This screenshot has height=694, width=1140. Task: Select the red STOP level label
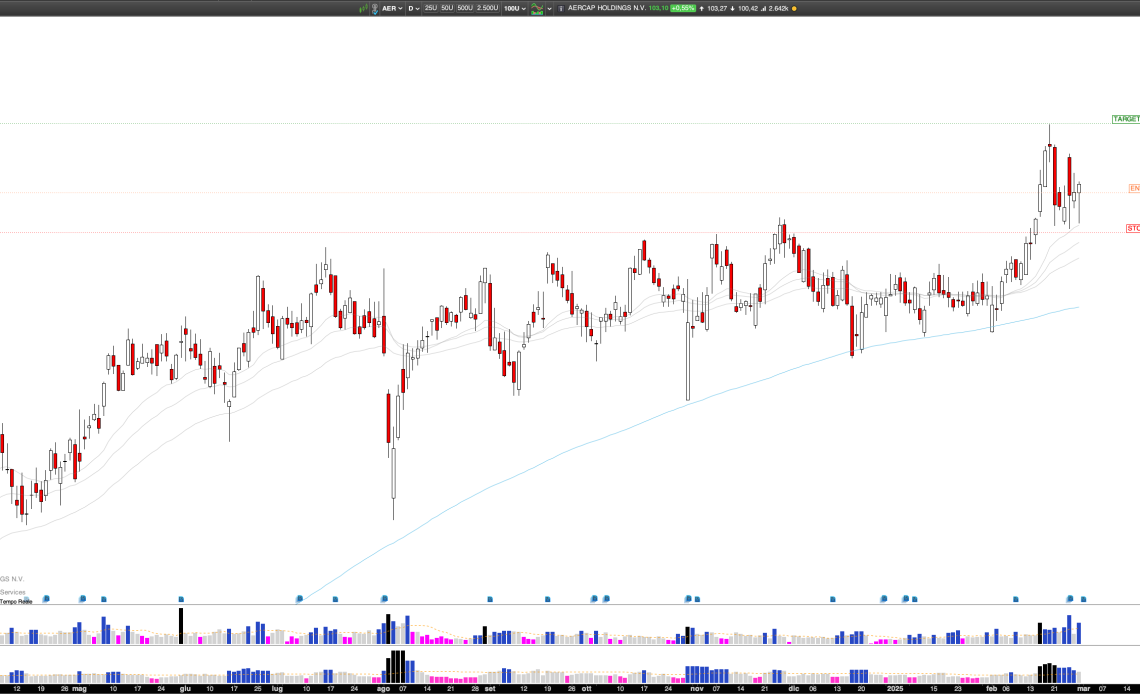pos(1132,228)
